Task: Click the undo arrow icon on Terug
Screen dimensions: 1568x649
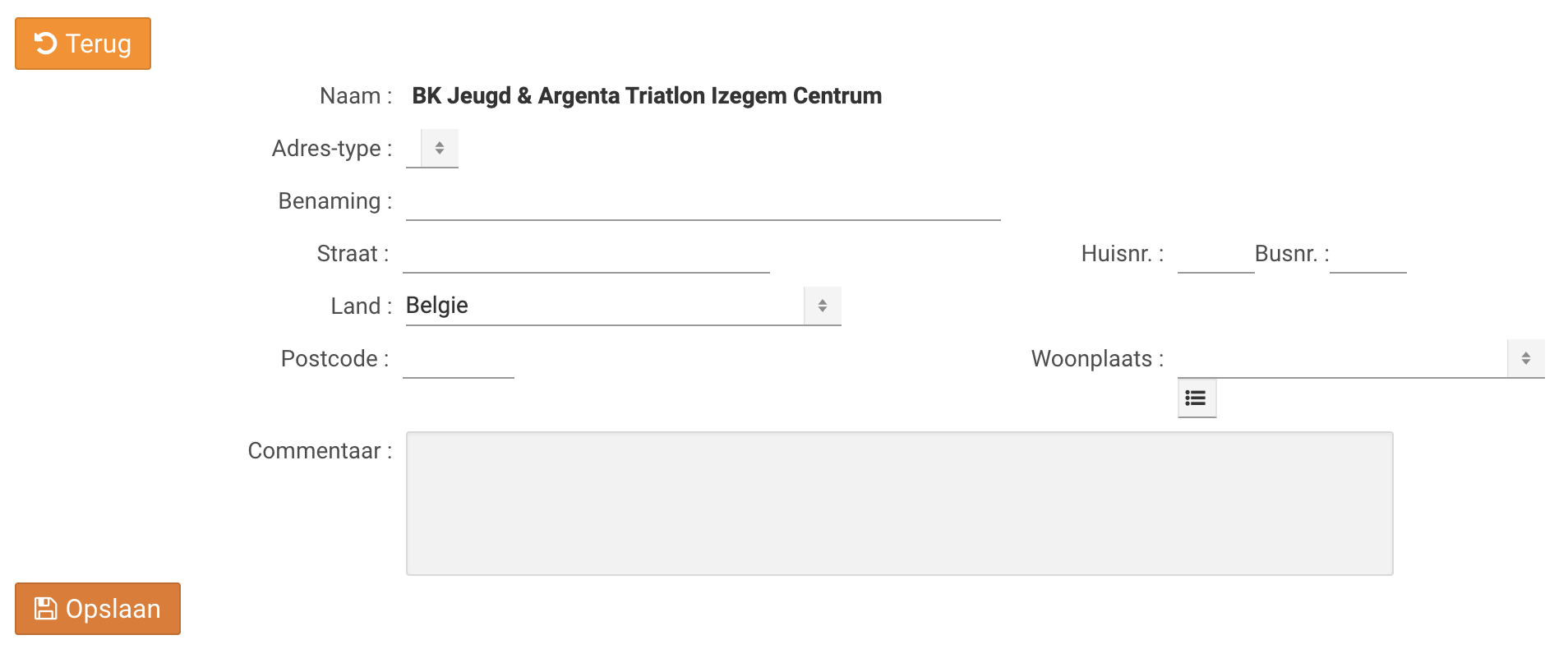Action: pos(45,44)
